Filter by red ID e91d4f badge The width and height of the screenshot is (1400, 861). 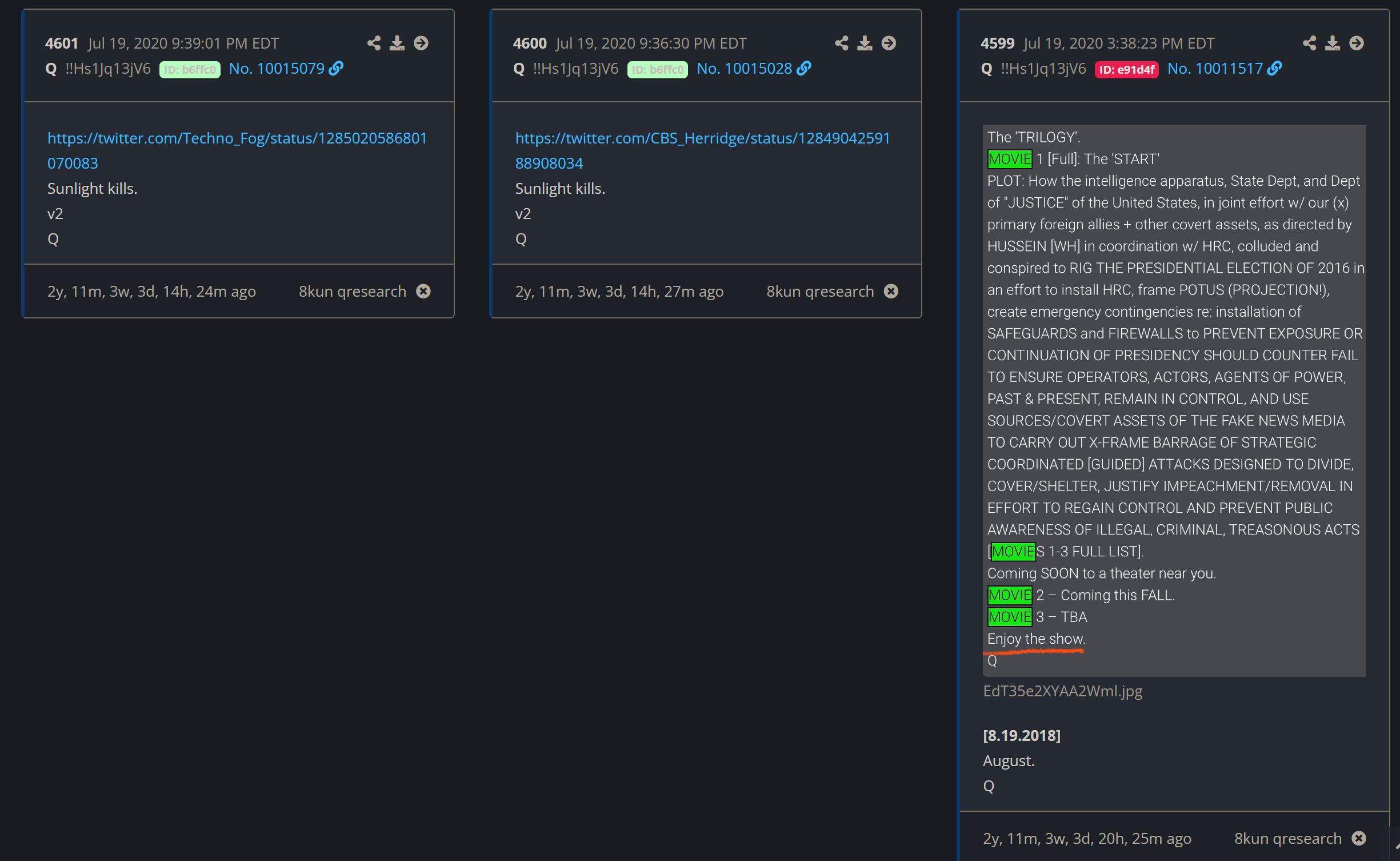pos(1127,70)
